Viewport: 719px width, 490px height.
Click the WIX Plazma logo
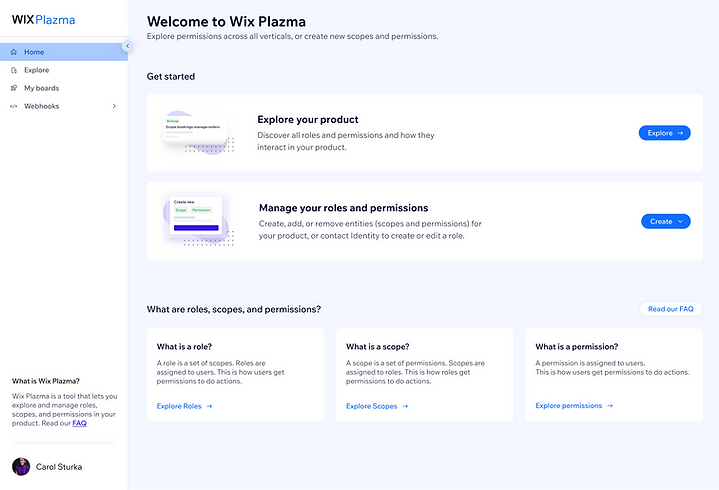coord(44,20)
